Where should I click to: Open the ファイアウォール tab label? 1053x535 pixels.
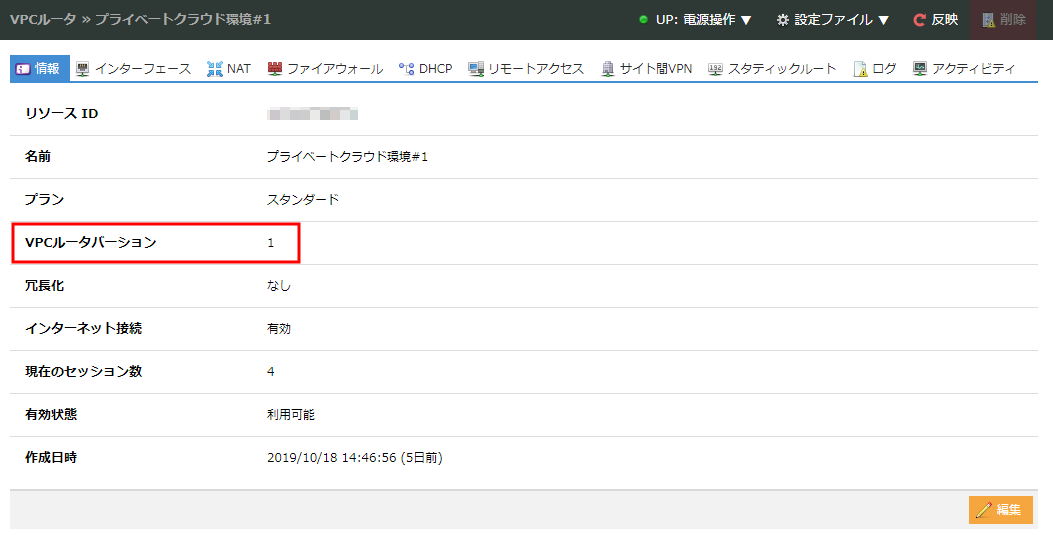tap(334, 69)
